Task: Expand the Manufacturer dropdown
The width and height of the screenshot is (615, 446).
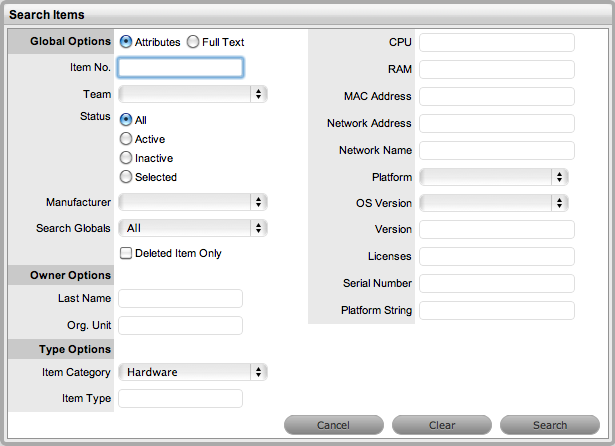Action: 192,202
